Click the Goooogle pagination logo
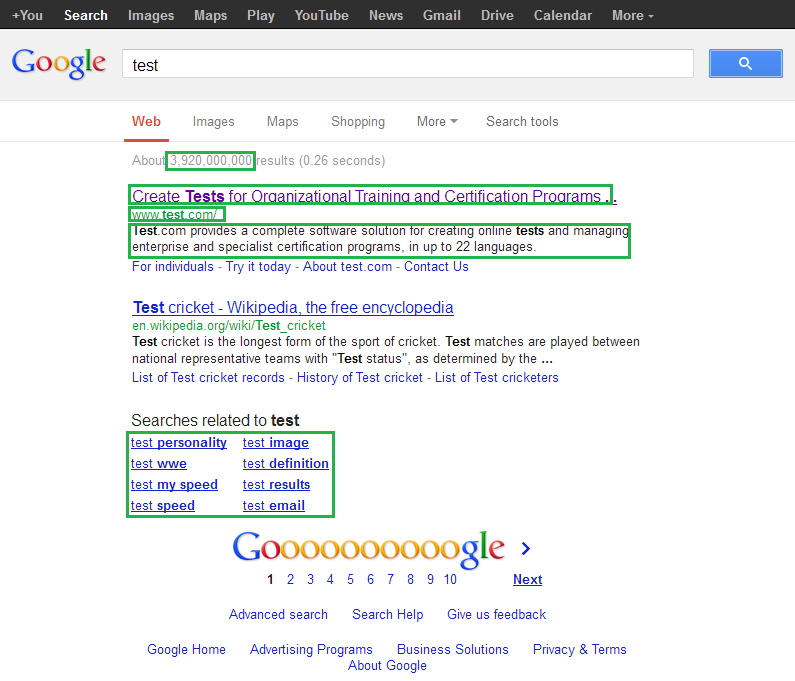795x681 pixels. [x=369, y=549]
